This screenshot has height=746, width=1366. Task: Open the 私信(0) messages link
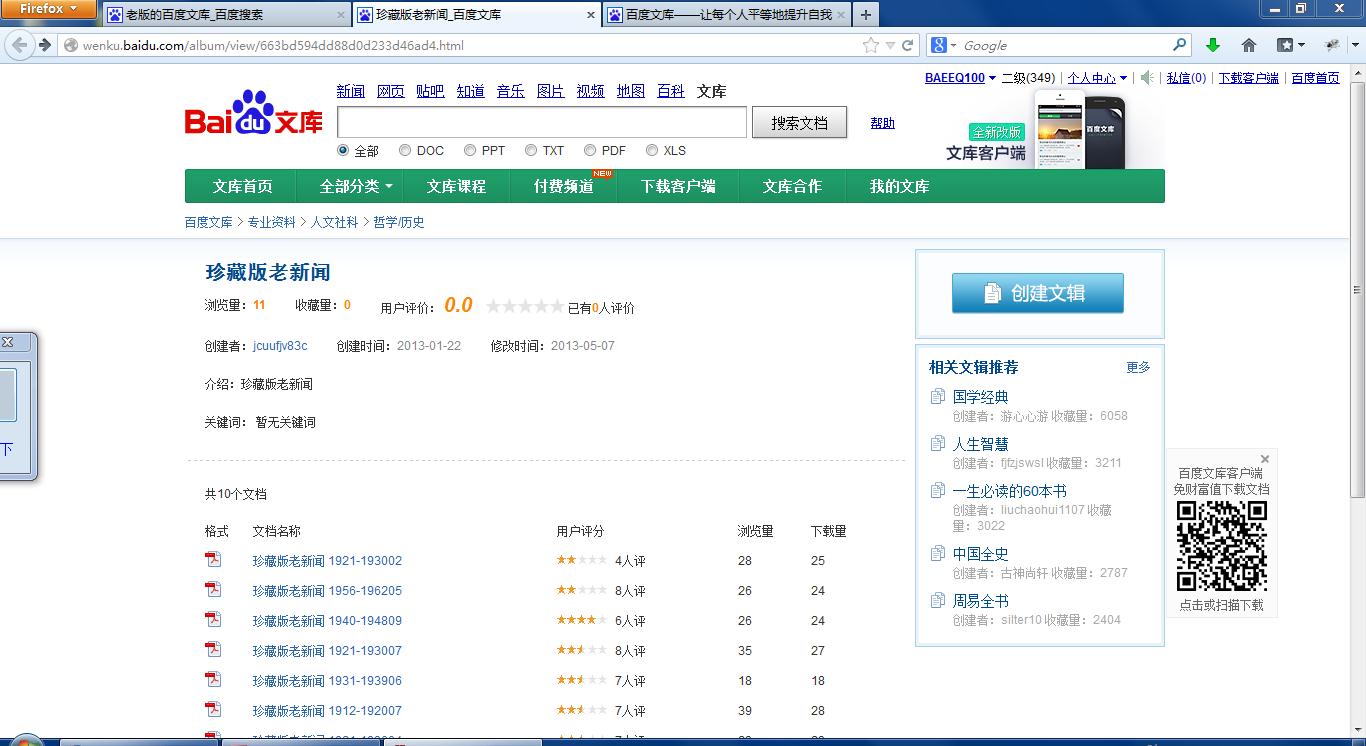coord(1186,78)
